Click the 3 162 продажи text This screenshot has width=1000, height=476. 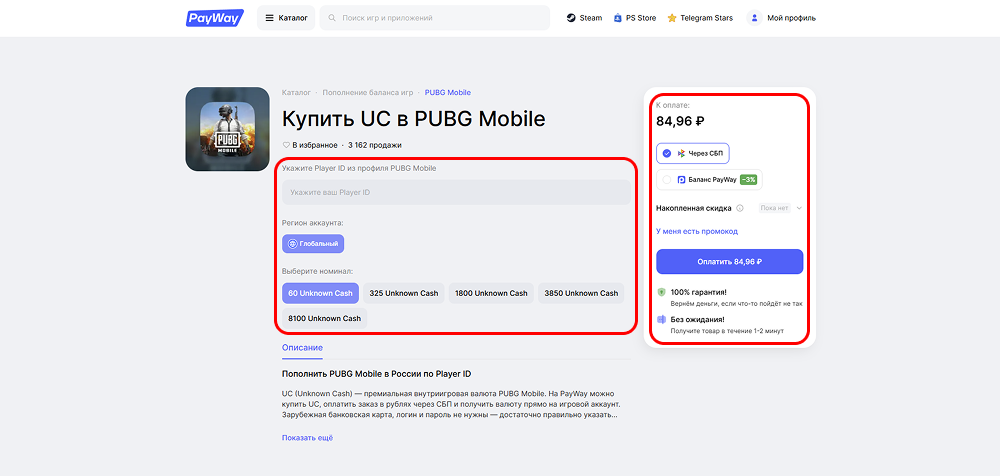375,145
